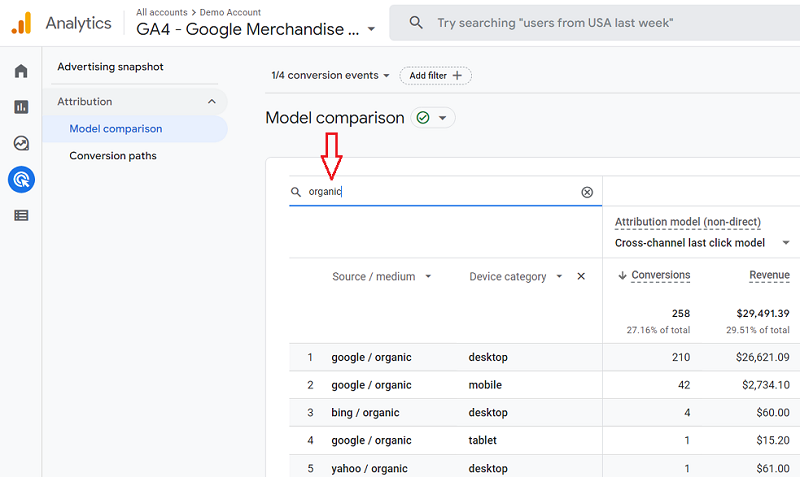This screenshot has width=800, height=477.
Task: Open the Explore icon in sidebar
Action: point(21,143)
